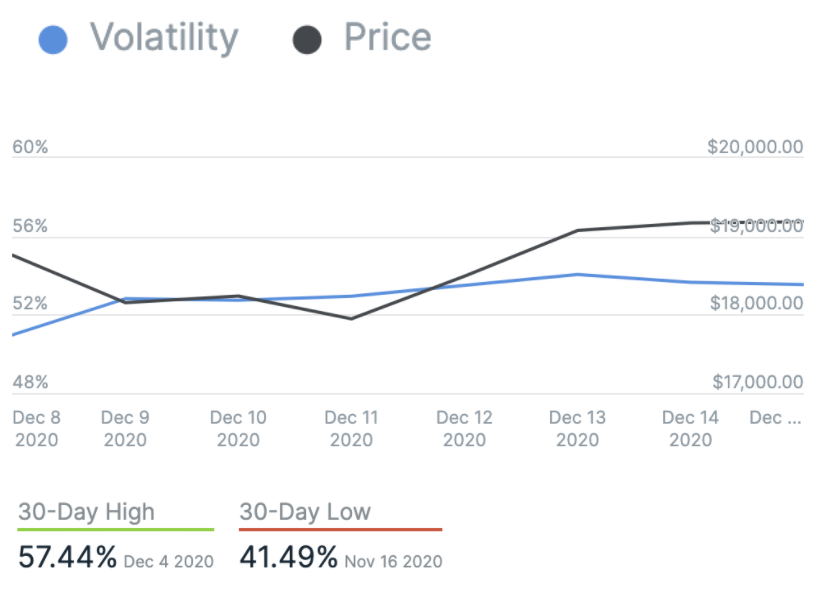Select the Dec 11 2020 date label

click(x=351, y=429)
